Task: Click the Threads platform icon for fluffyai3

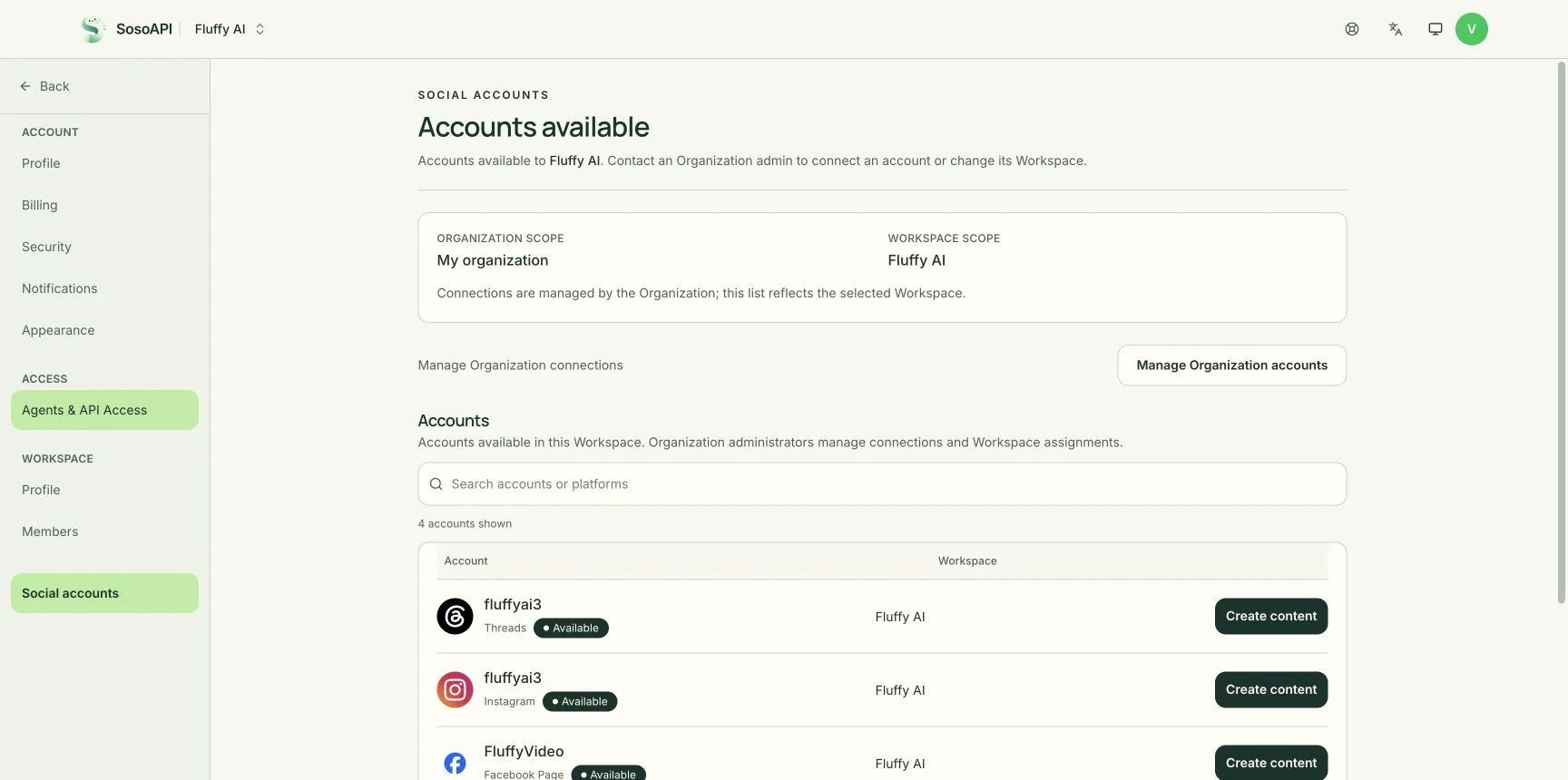Action: [x=455, y=617]
